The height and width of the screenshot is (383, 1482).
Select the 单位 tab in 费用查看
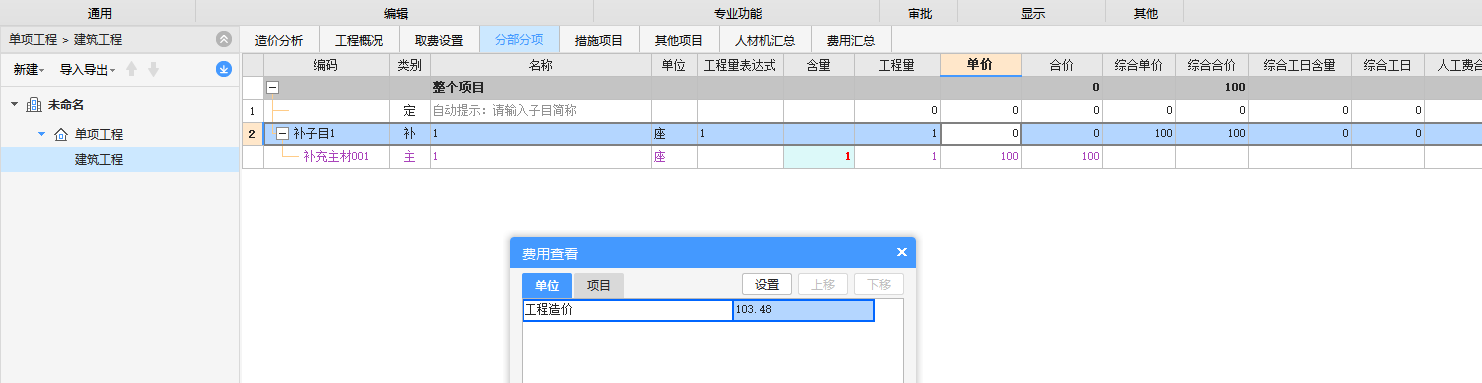coord(547,285)
